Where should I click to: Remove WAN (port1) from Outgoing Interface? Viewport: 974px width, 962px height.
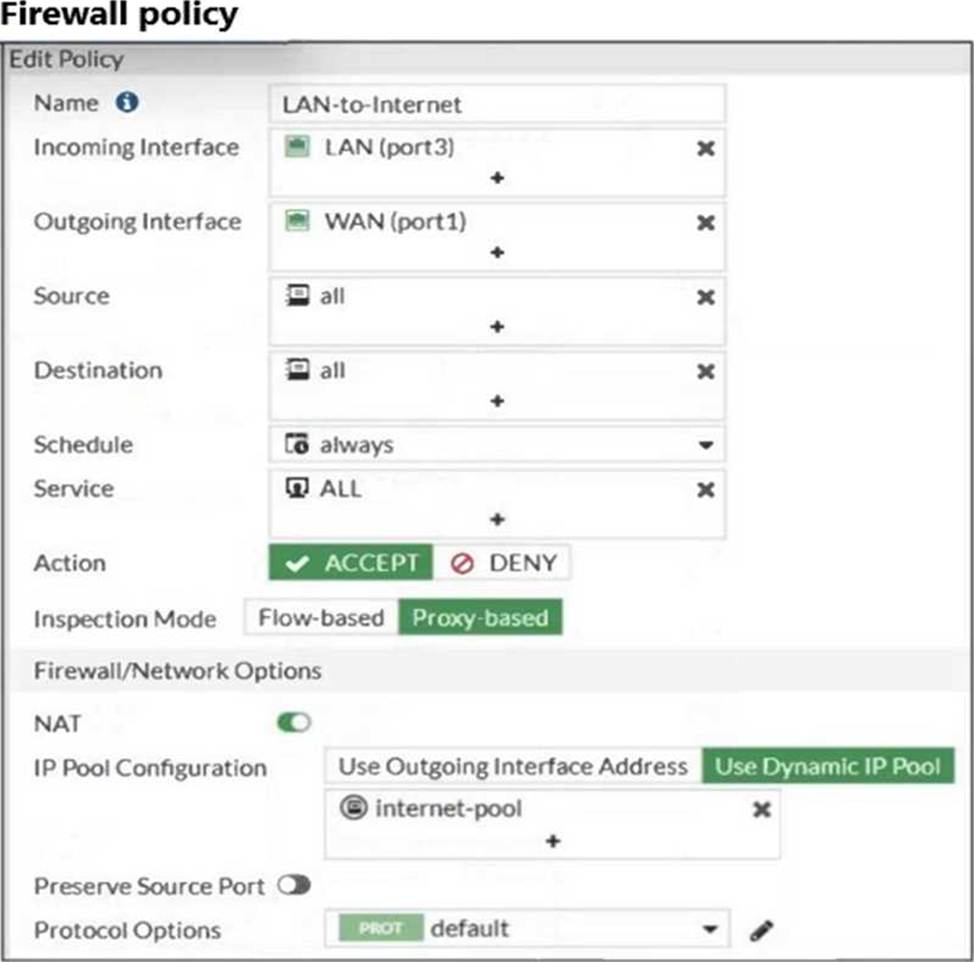(705, 223)
